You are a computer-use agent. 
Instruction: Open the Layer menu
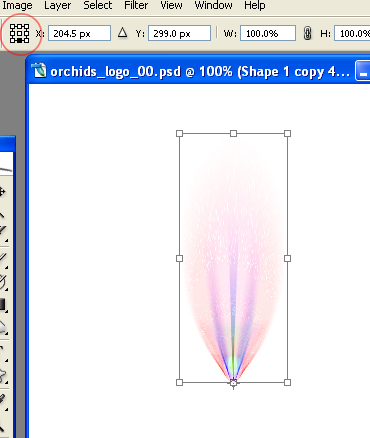58,5
